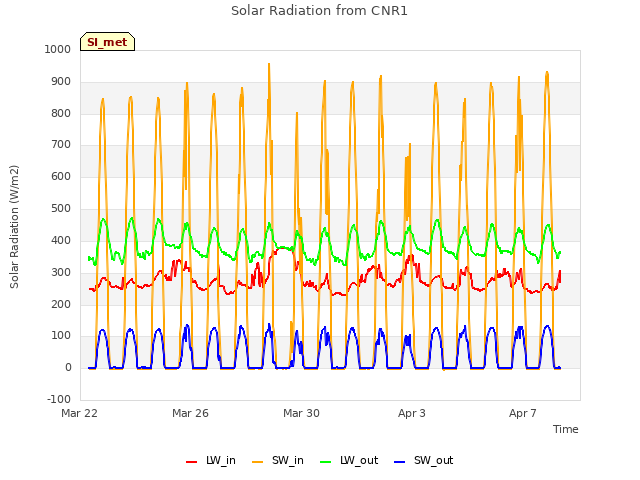Click the tallest SW_in peak near 950
This screenshot has height=480, width=640.
[x=269, y=64]
